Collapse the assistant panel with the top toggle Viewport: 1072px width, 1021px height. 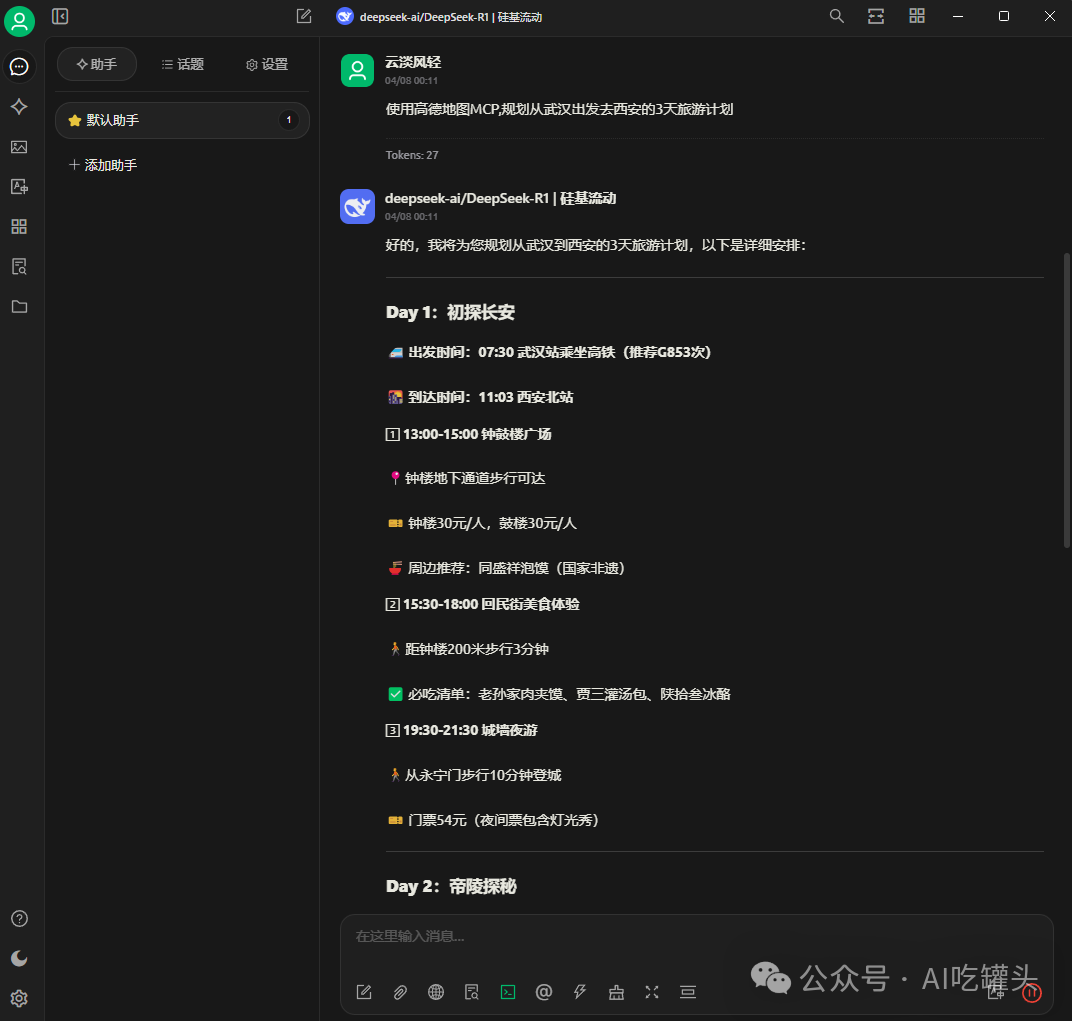click(x=60, y=16)
